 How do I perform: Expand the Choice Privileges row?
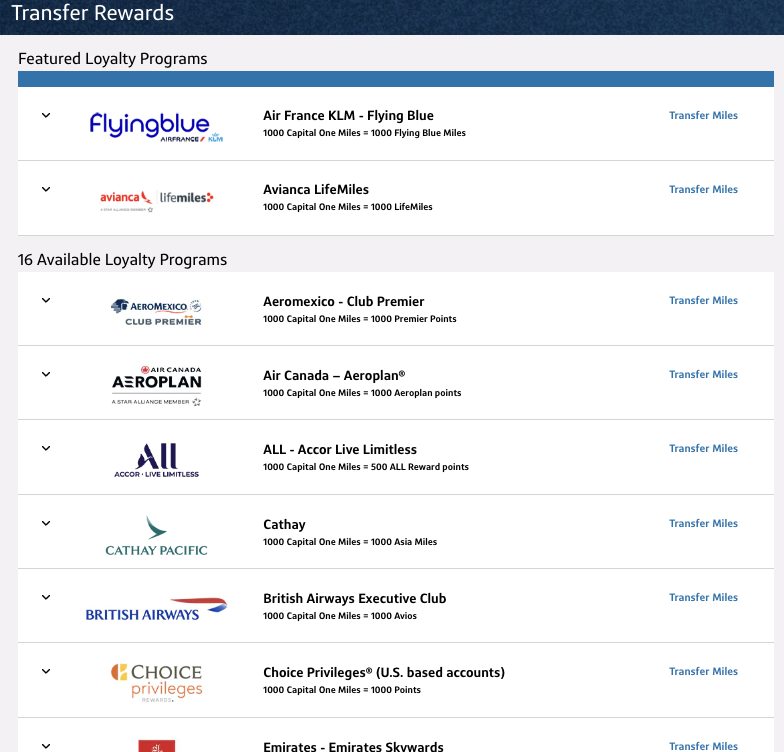pos(46,671)
